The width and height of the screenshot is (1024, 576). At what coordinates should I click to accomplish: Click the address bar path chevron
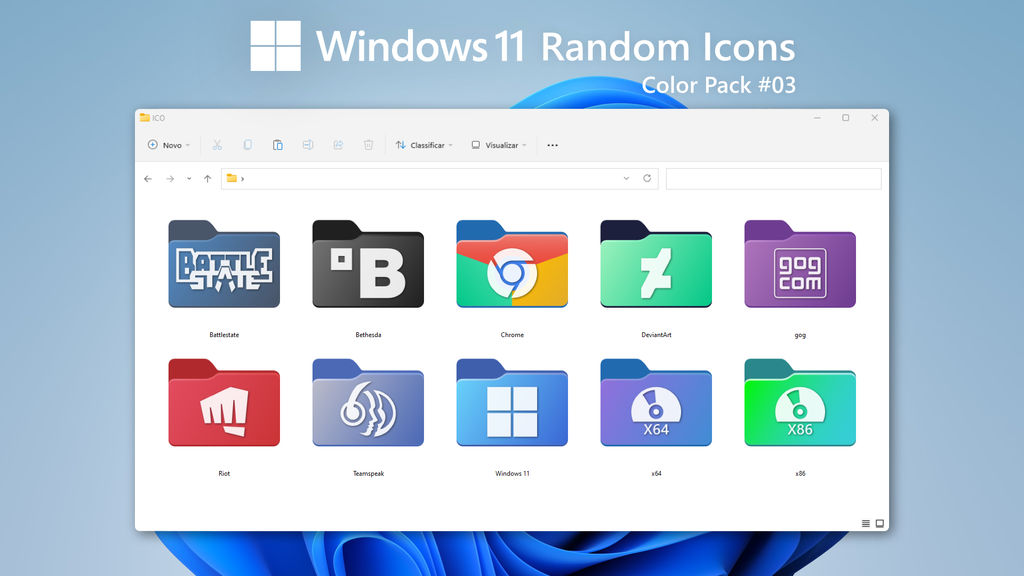pyautogui.click(x=242, y=179)
